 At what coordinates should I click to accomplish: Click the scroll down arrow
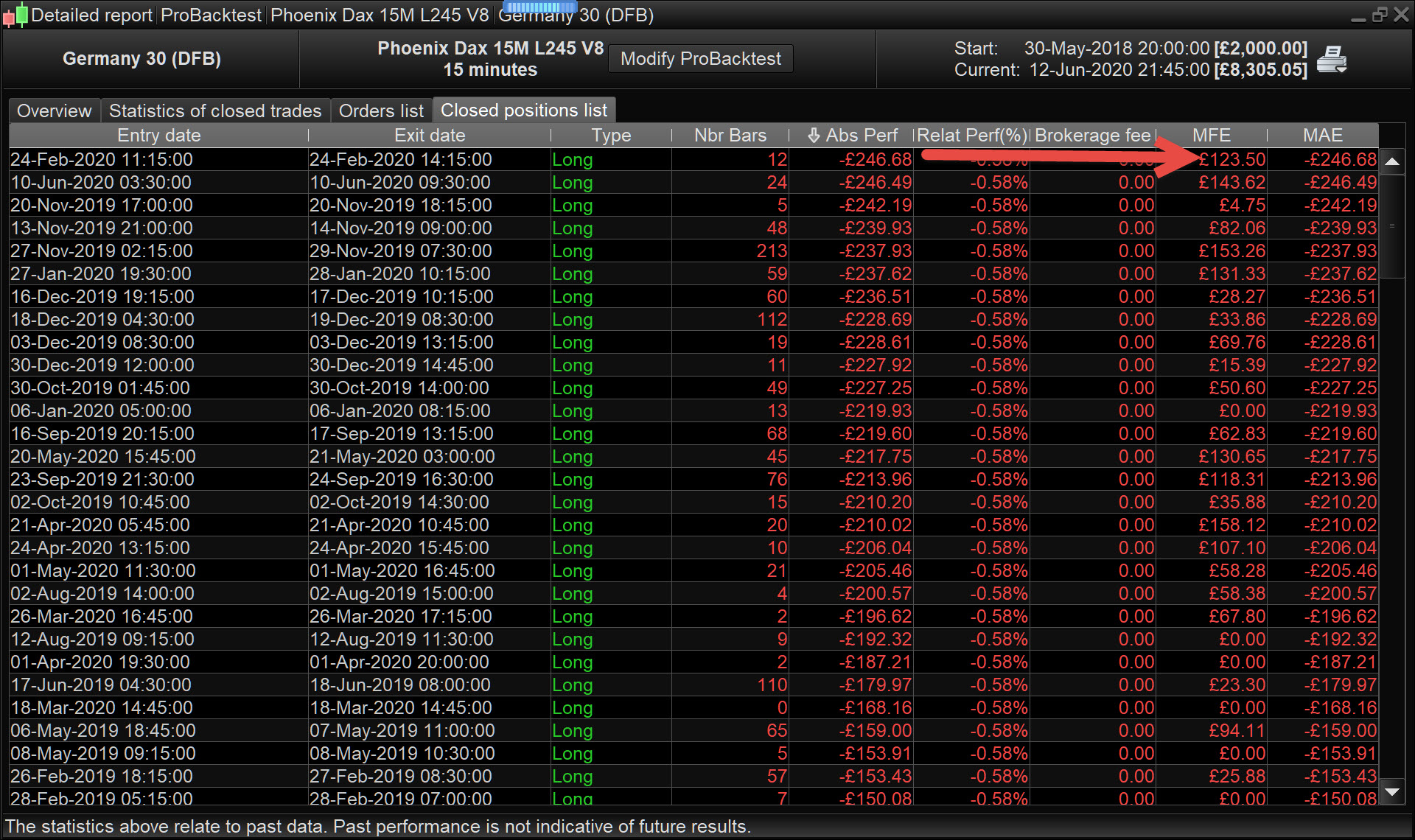click(1391, 792)
